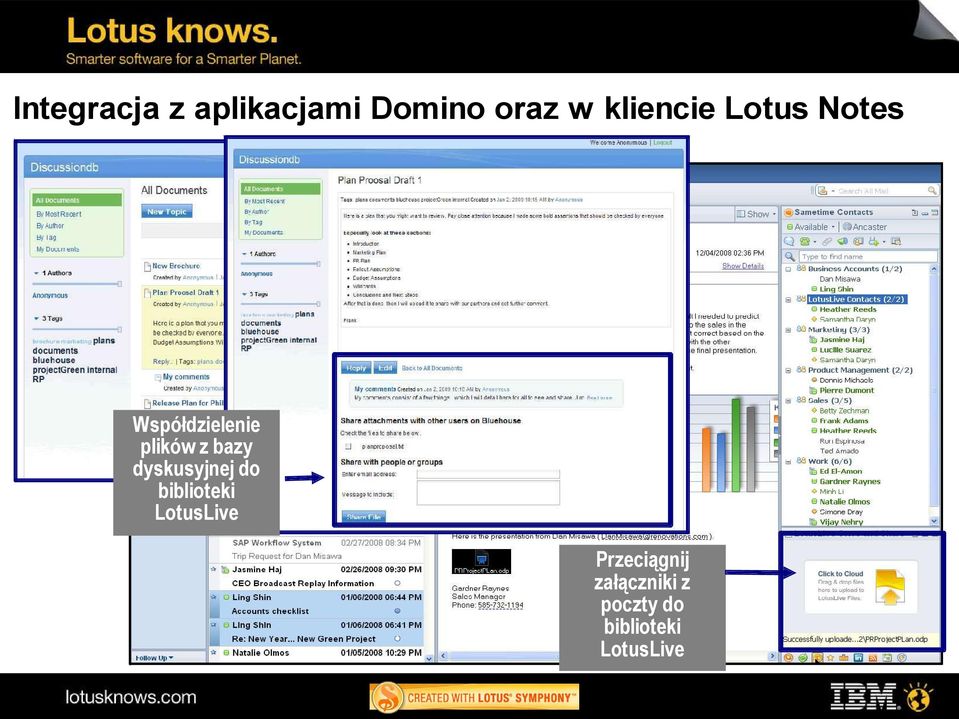Collapse the Work contacts group

coord(788,462)
